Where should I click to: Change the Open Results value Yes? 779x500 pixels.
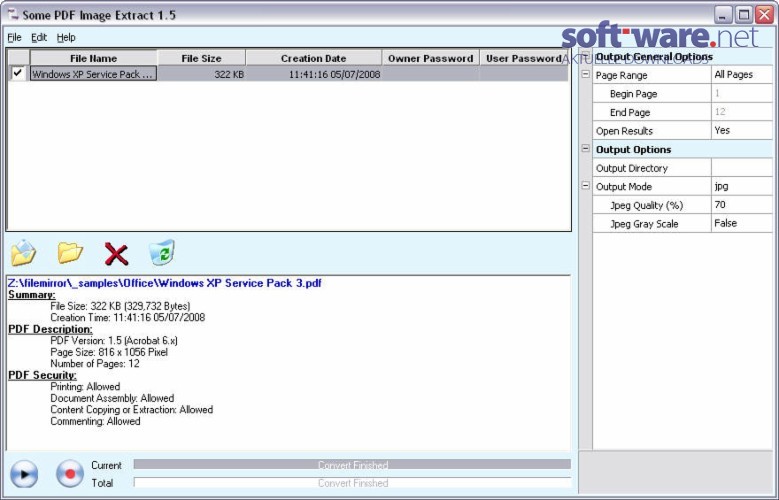[742, 130]
